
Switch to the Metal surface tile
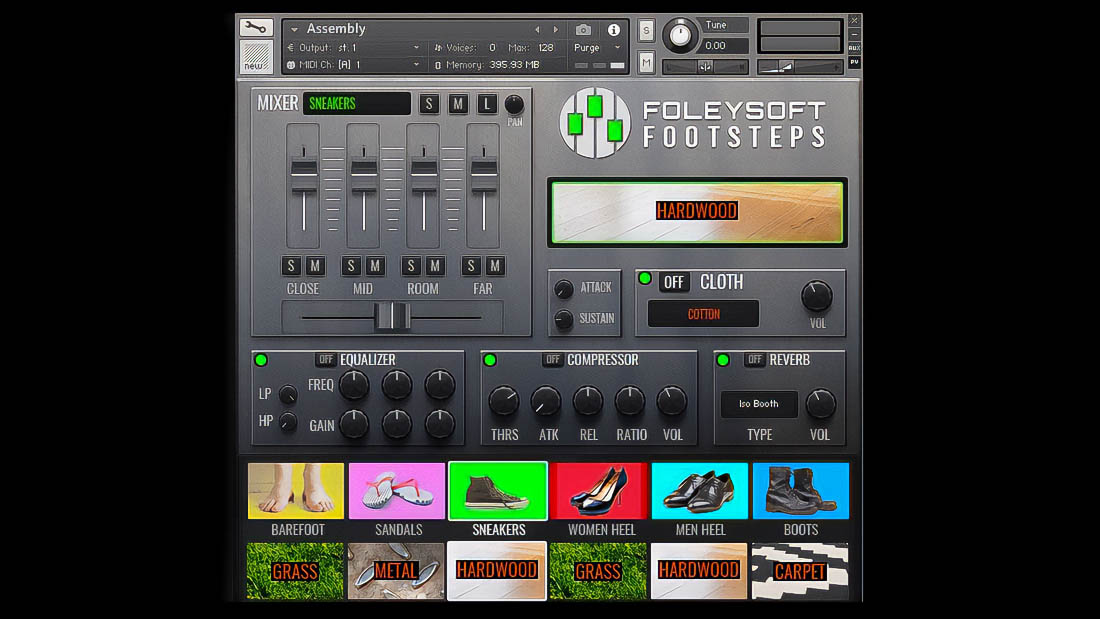(397, 571)
